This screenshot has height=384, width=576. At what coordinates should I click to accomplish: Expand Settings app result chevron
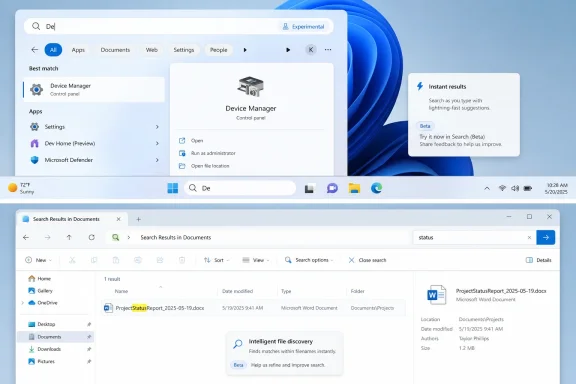[157, 127]
